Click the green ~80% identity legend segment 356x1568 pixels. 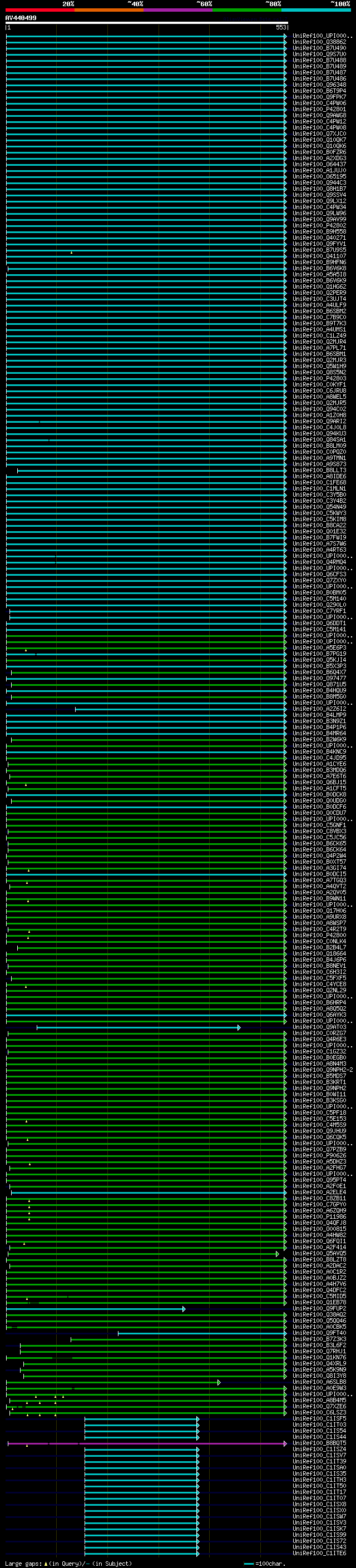[x=247, y=10]
